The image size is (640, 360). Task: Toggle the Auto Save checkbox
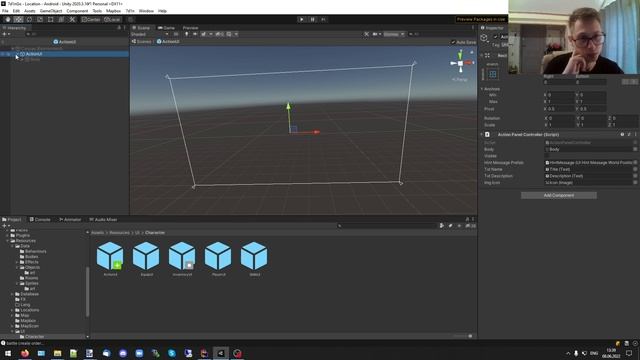point(453,42)
